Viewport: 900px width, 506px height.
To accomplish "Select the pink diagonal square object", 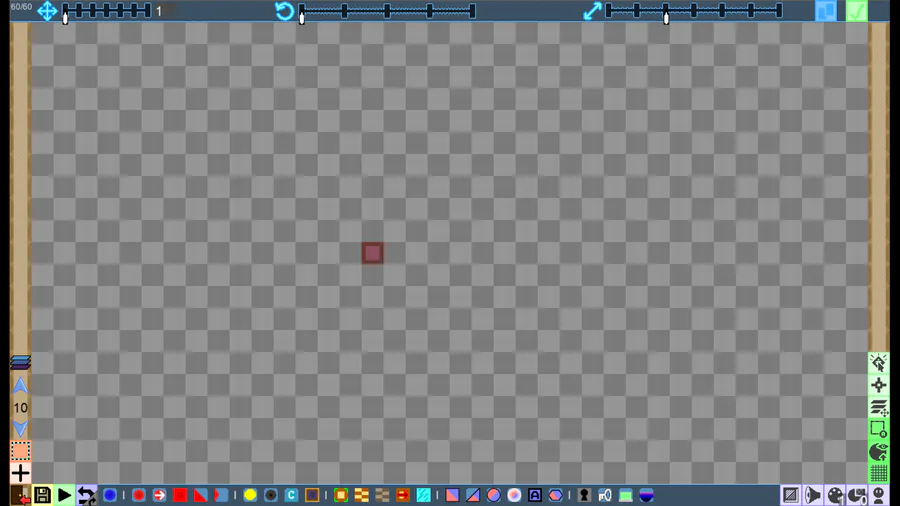I will tap(452, 495).
